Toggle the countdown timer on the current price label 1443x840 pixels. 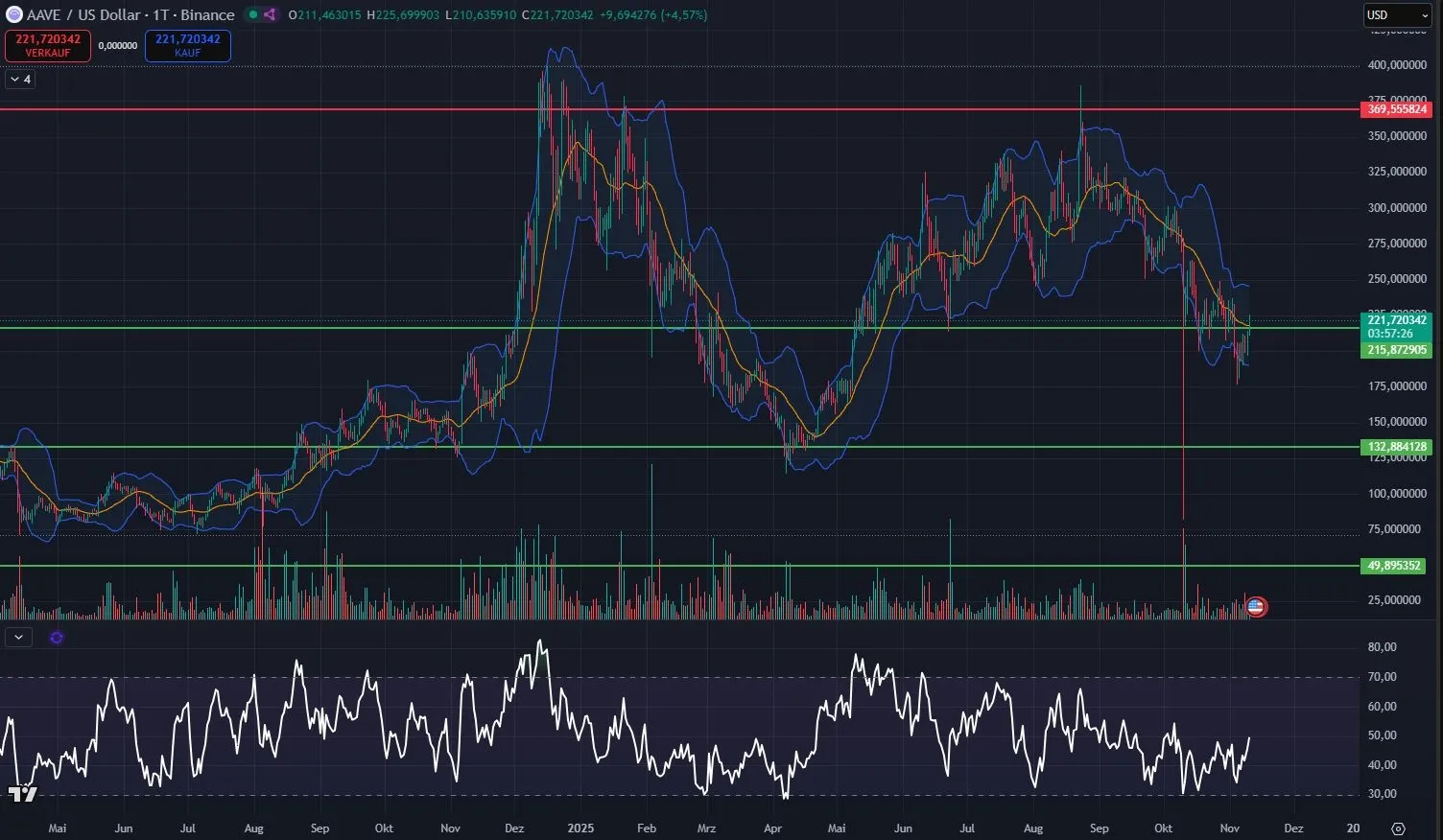click(1393, 333)
